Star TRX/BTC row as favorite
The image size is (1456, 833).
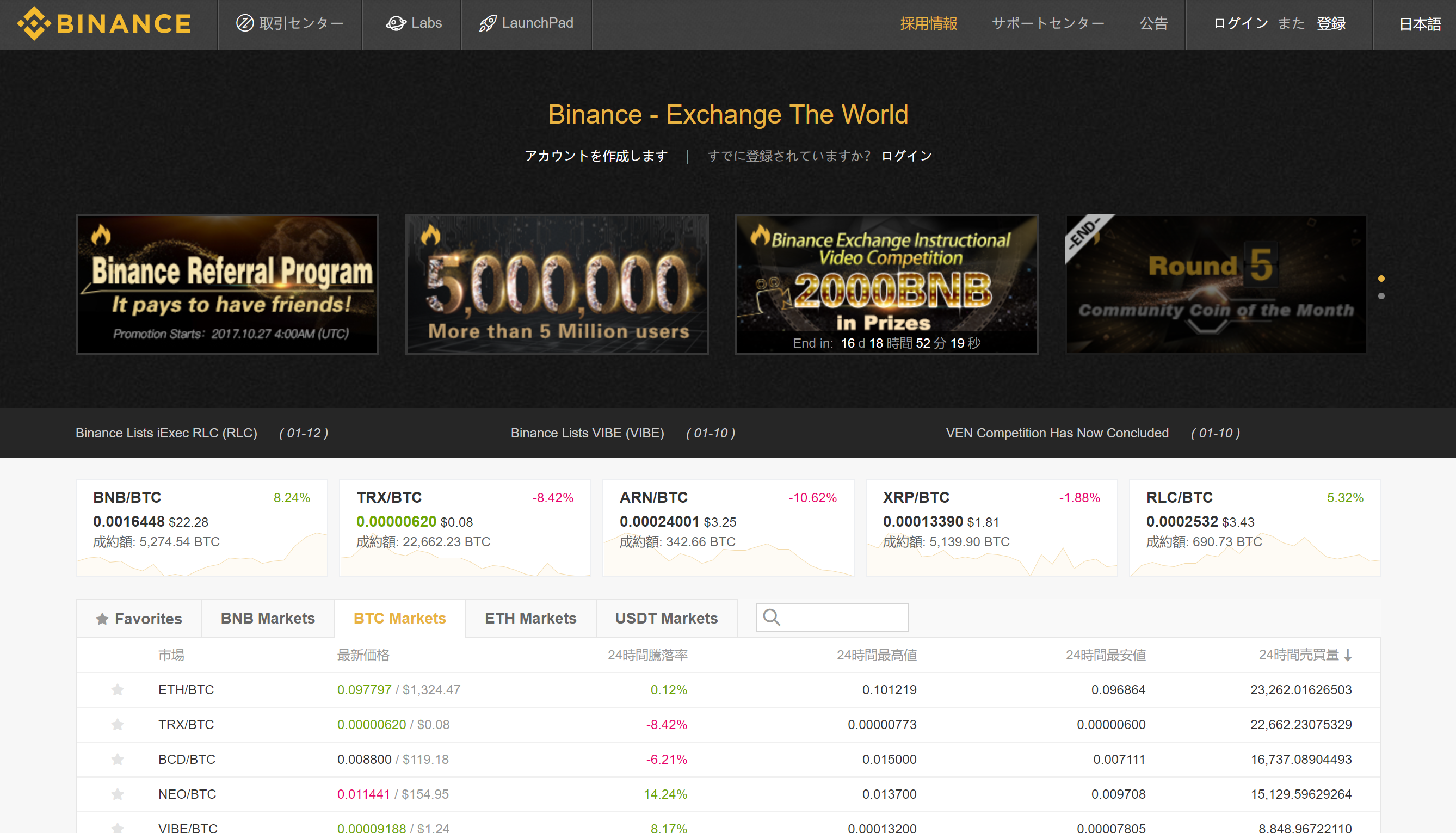pos(118,725)
